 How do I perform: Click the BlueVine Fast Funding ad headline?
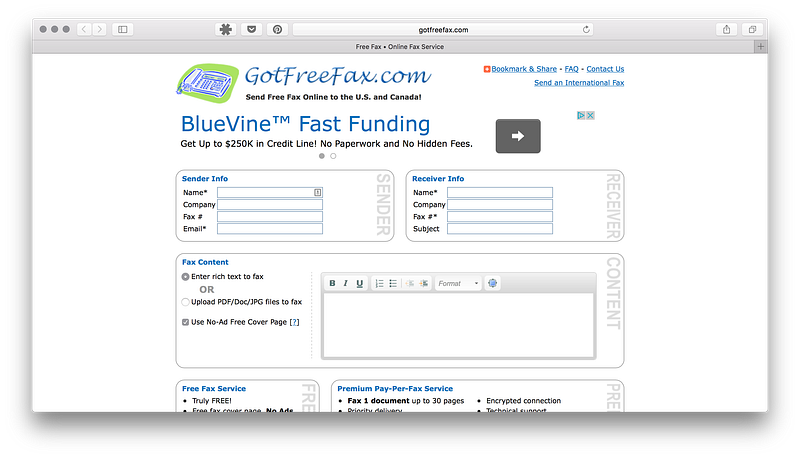coord(305,124)
